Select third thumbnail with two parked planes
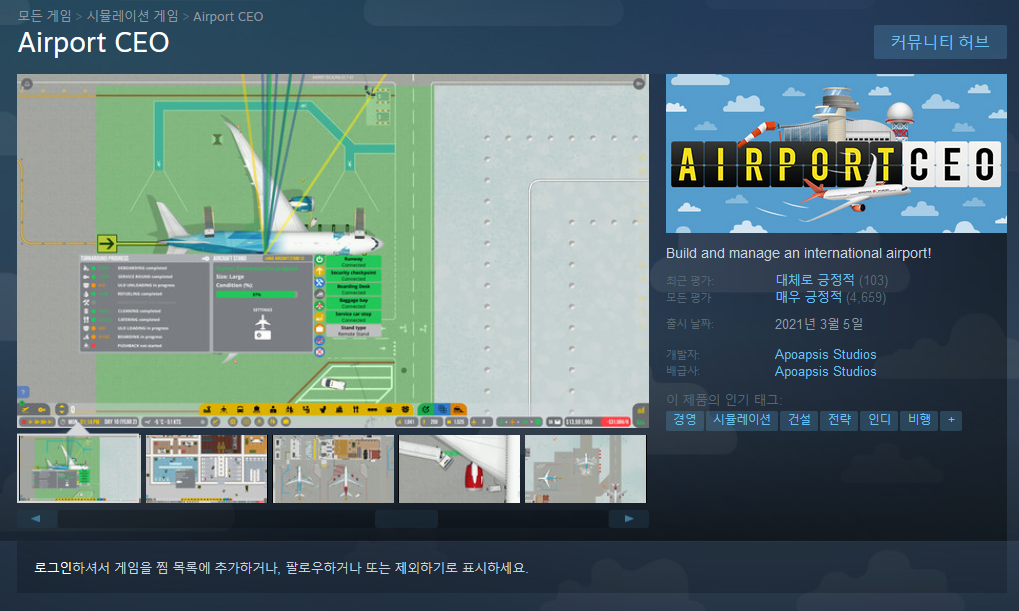The width and height of the screenshot is (1019, 611). tap(333, 469)
